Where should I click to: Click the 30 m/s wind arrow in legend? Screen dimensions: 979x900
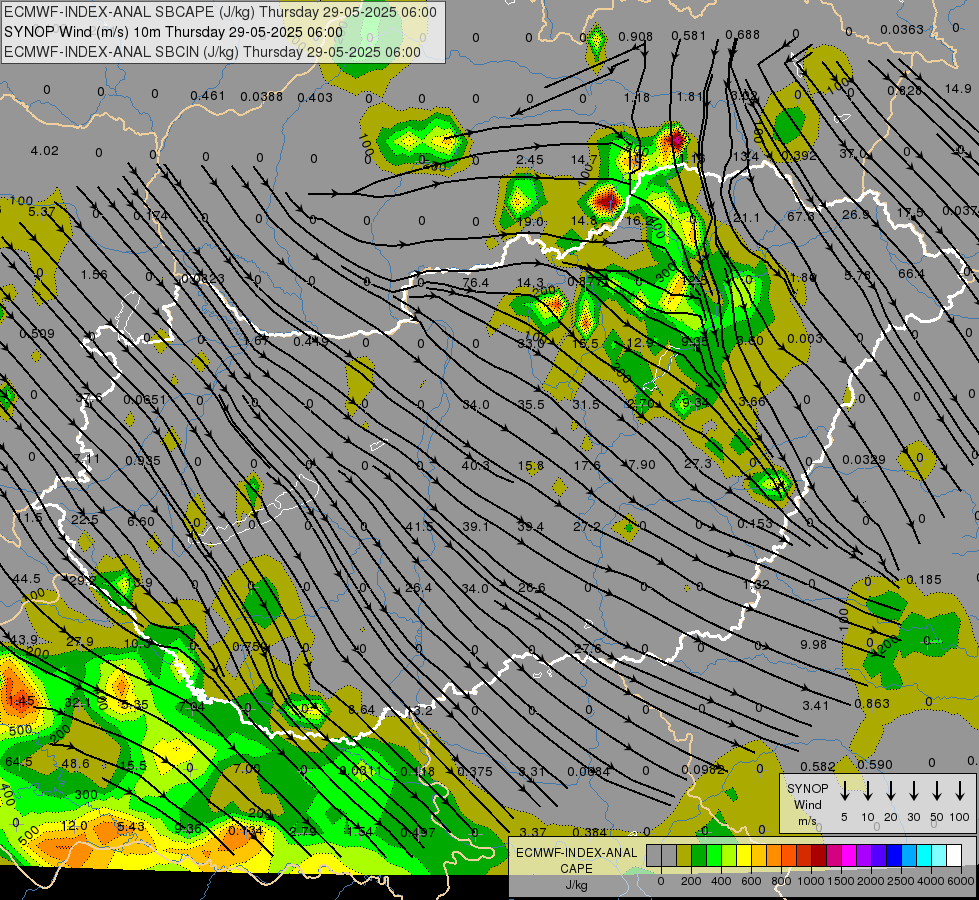[x=913, y=791]
